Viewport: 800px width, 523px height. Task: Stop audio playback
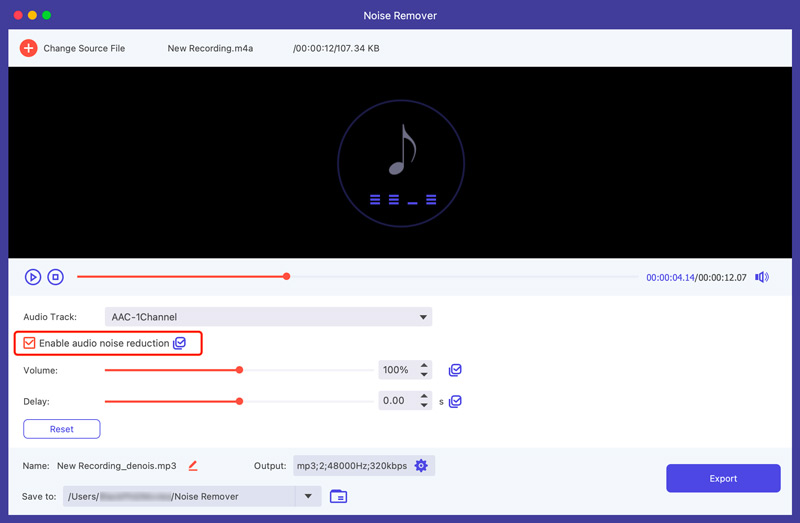pyautogui.click(x=56, y=277)
